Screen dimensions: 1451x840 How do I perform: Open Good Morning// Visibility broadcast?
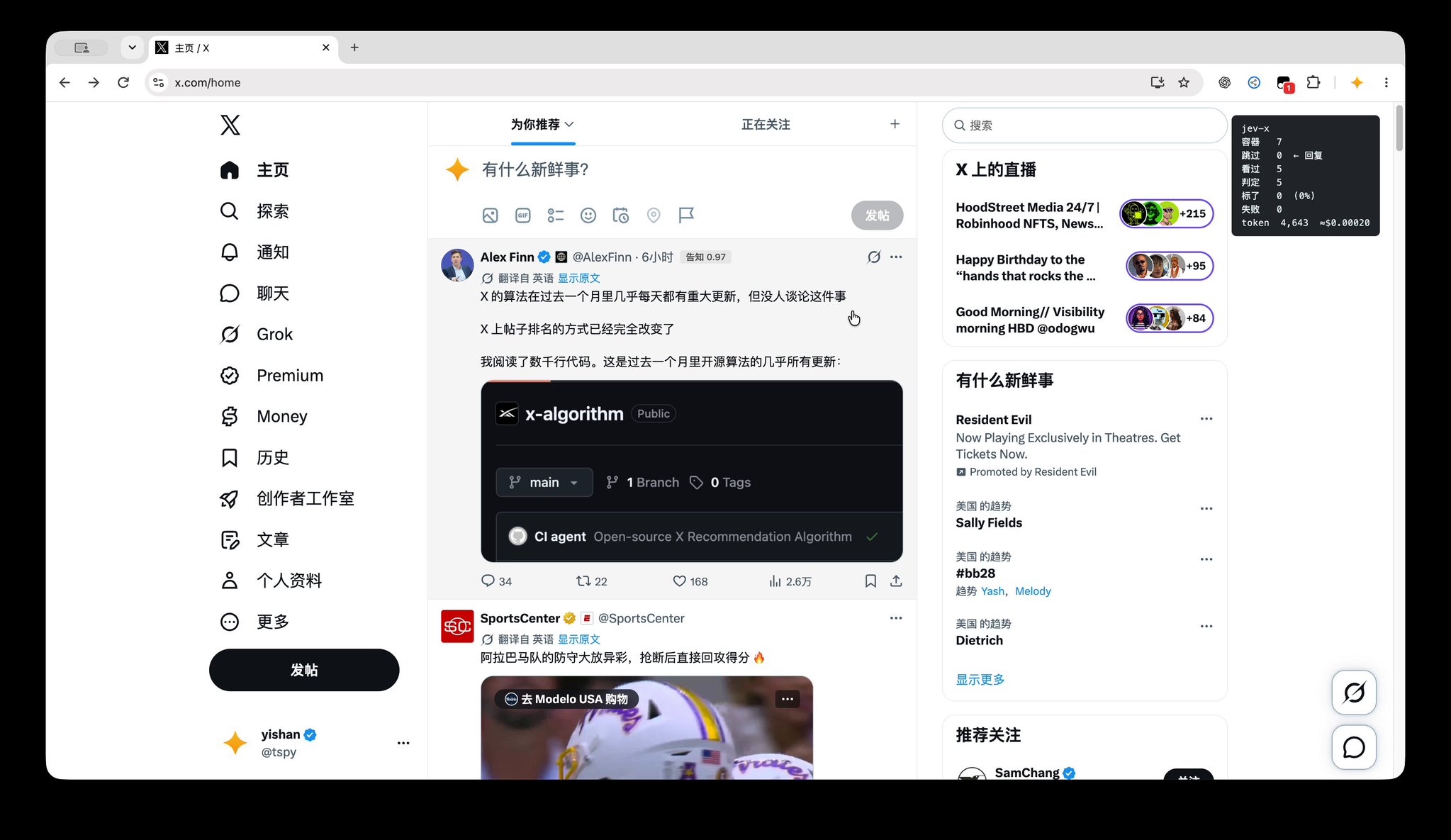pos(1085,320)
